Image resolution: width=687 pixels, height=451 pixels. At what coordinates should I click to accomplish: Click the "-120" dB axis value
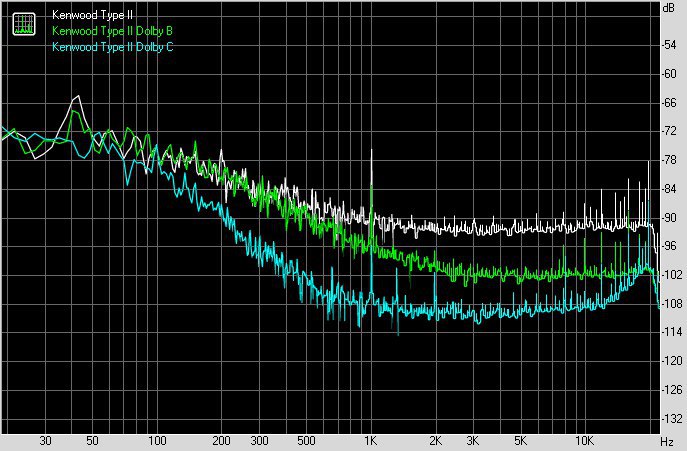(672, 361)
